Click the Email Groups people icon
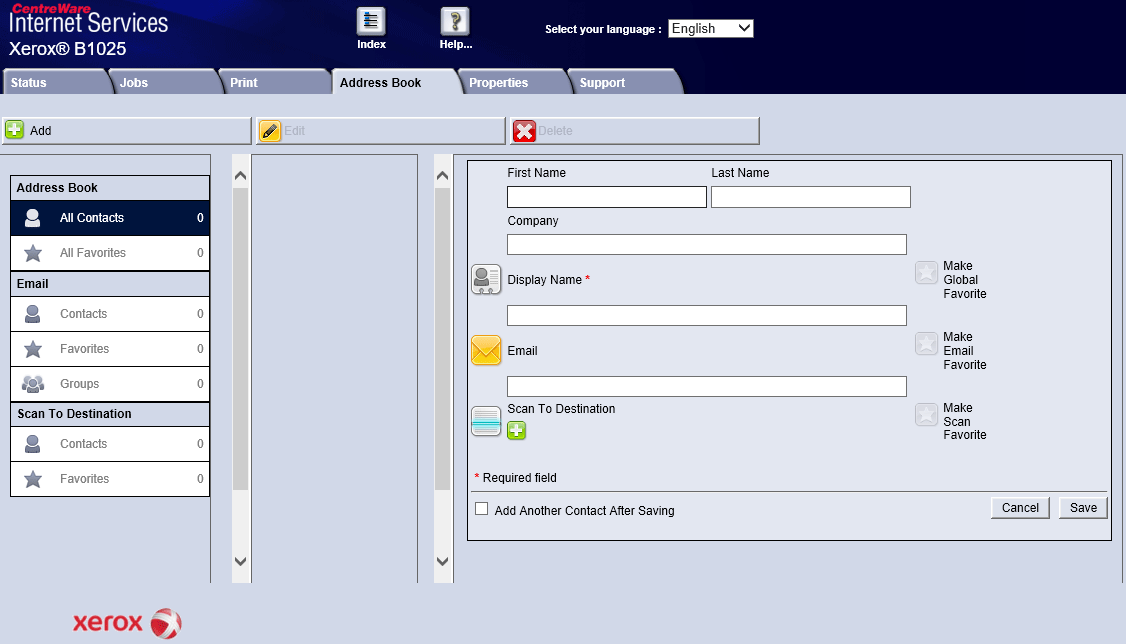Screen dimensions: 1126x644 click(32, 384)
